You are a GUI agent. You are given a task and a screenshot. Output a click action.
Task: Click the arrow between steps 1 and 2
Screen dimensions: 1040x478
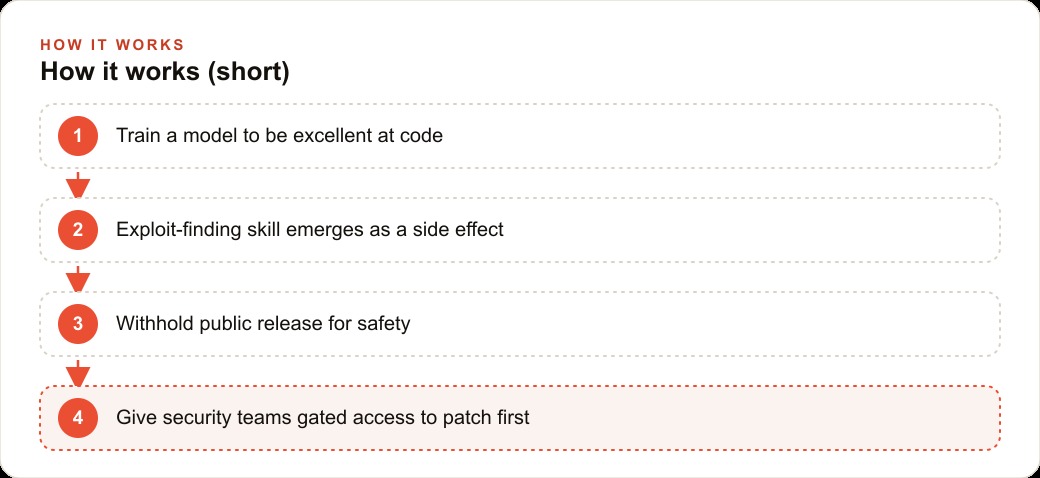click(78, 185)
